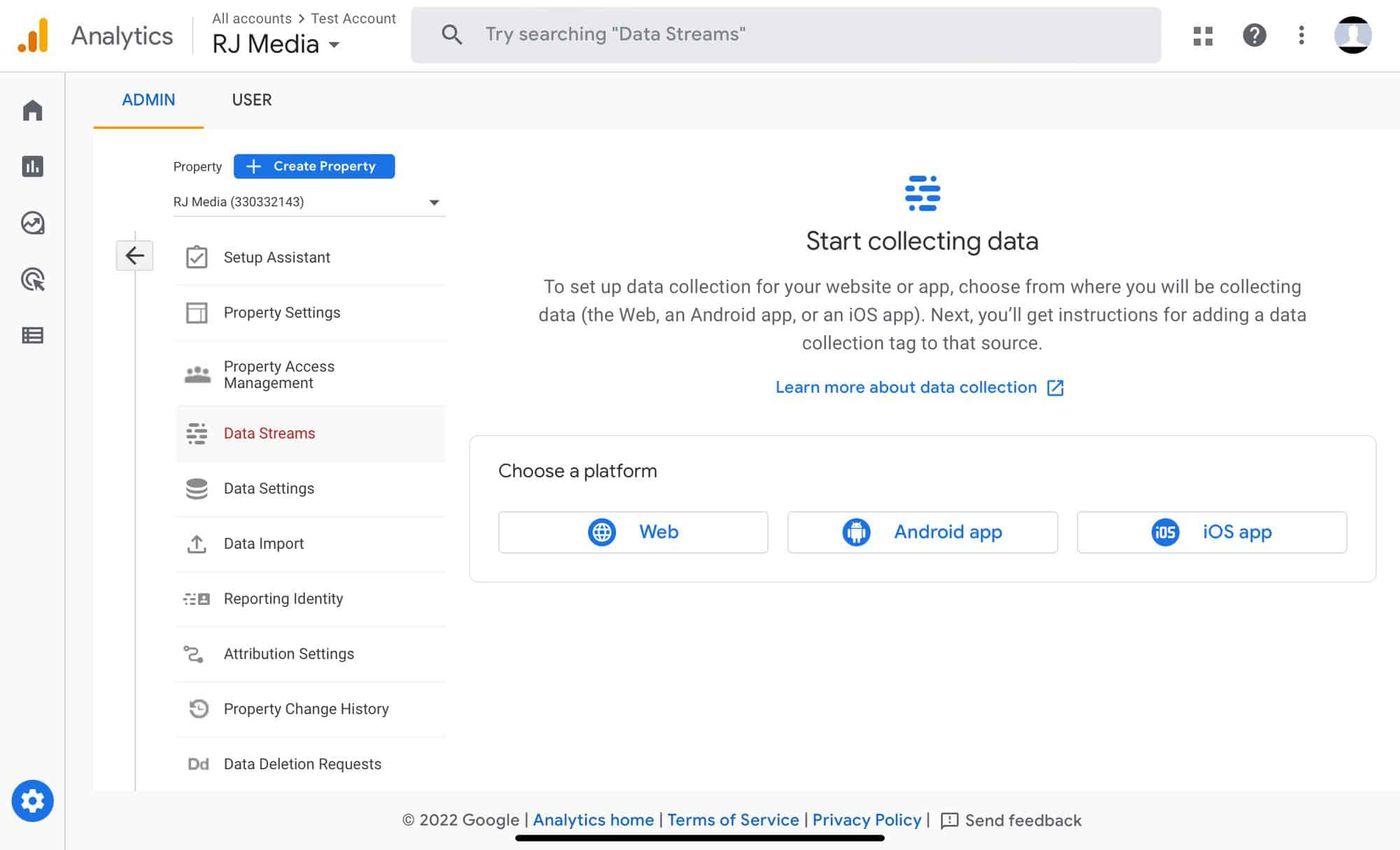Open the RJ Media (330332143) property dropdown
This screenshot has width=1400, height=850.
(x=308, y=202)
